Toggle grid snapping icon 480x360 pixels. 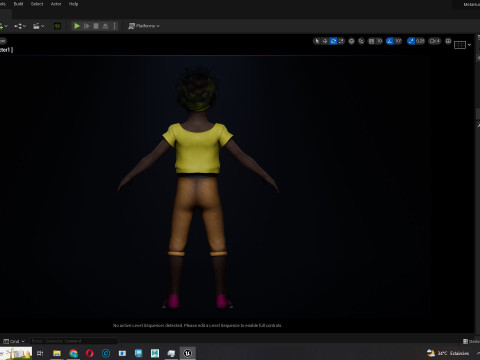(371, 41)
